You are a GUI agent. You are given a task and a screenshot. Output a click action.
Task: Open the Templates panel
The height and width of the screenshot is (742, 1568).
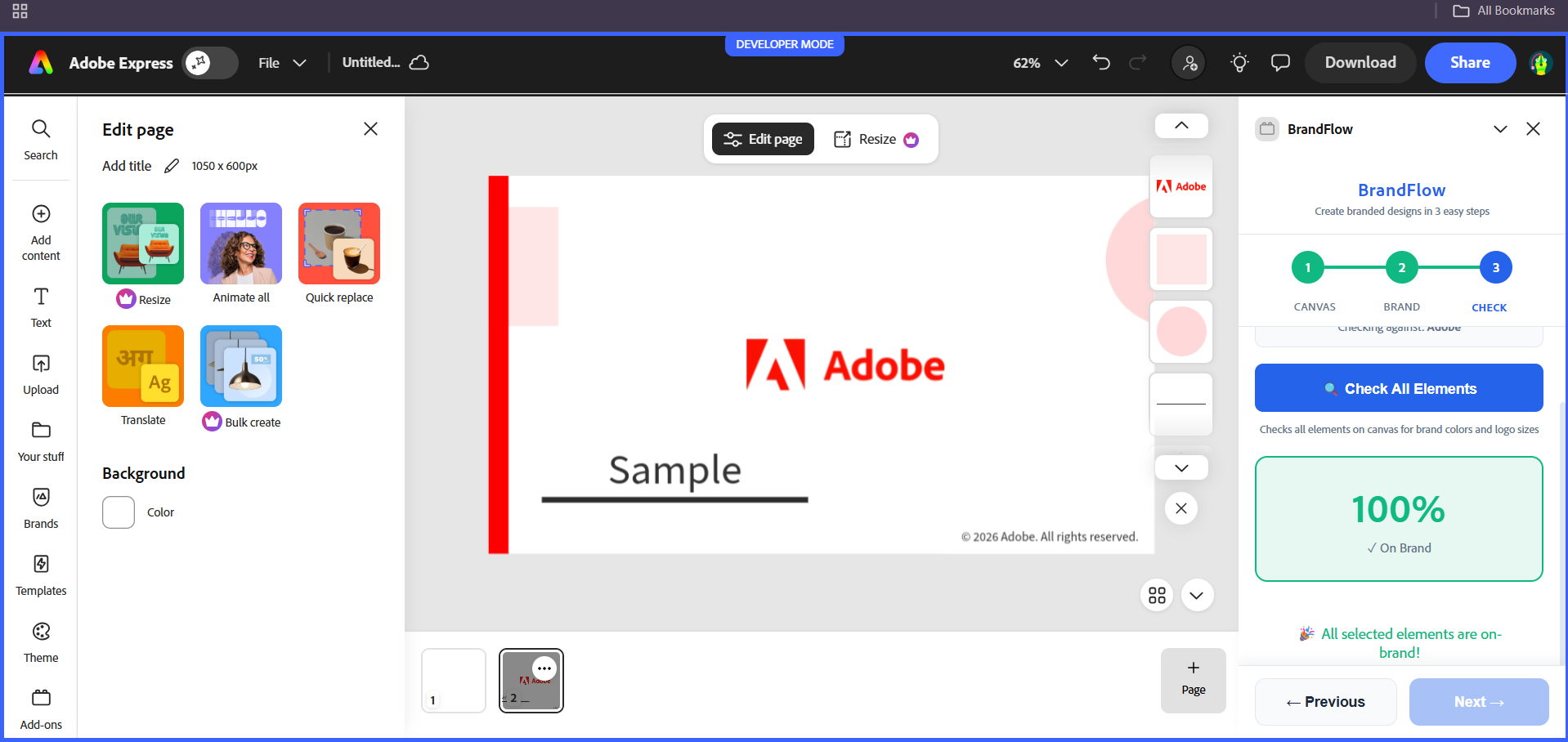point(41,575)
